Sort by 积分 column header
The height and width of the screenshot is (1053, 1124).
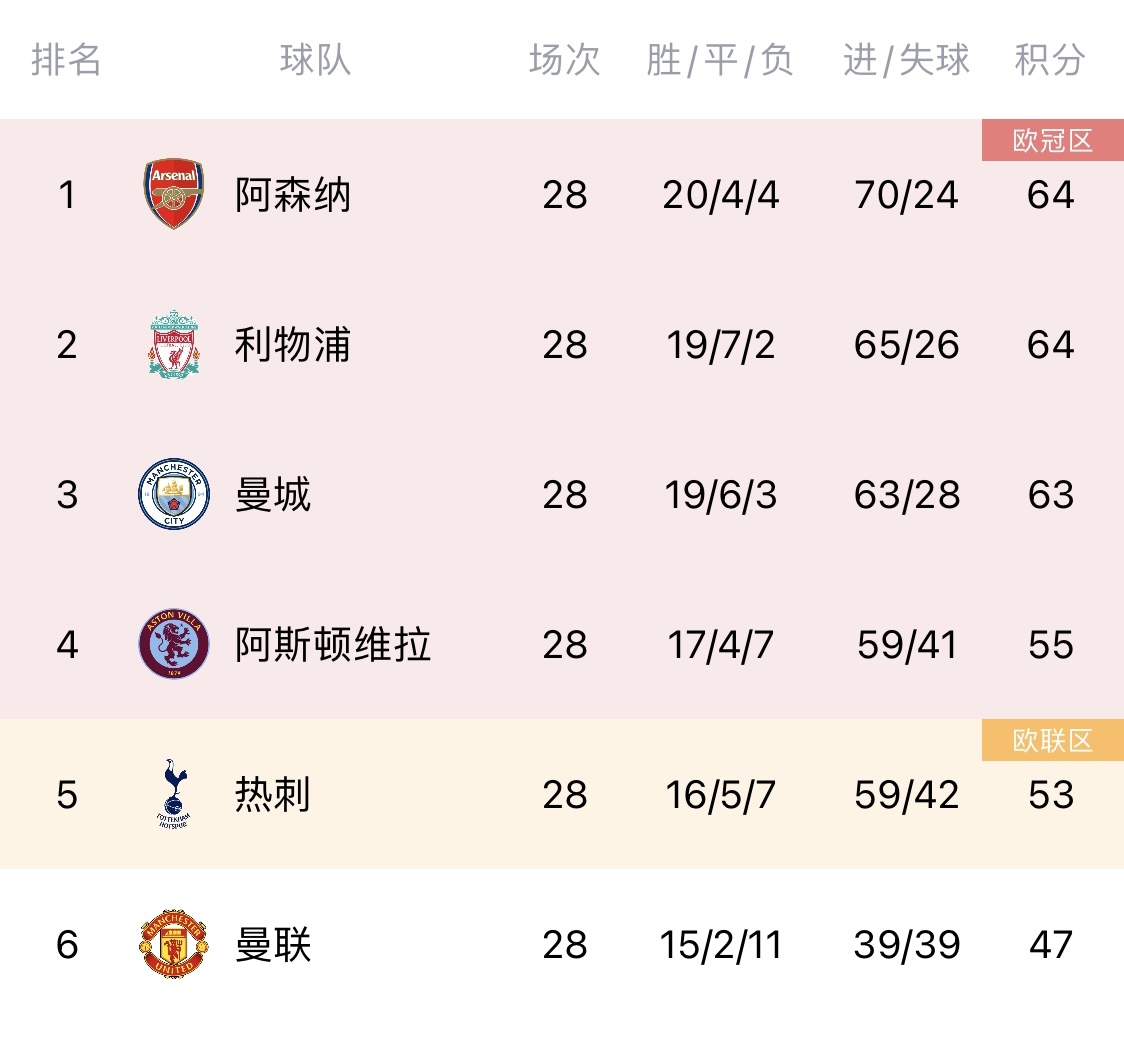pos(1050,60)
